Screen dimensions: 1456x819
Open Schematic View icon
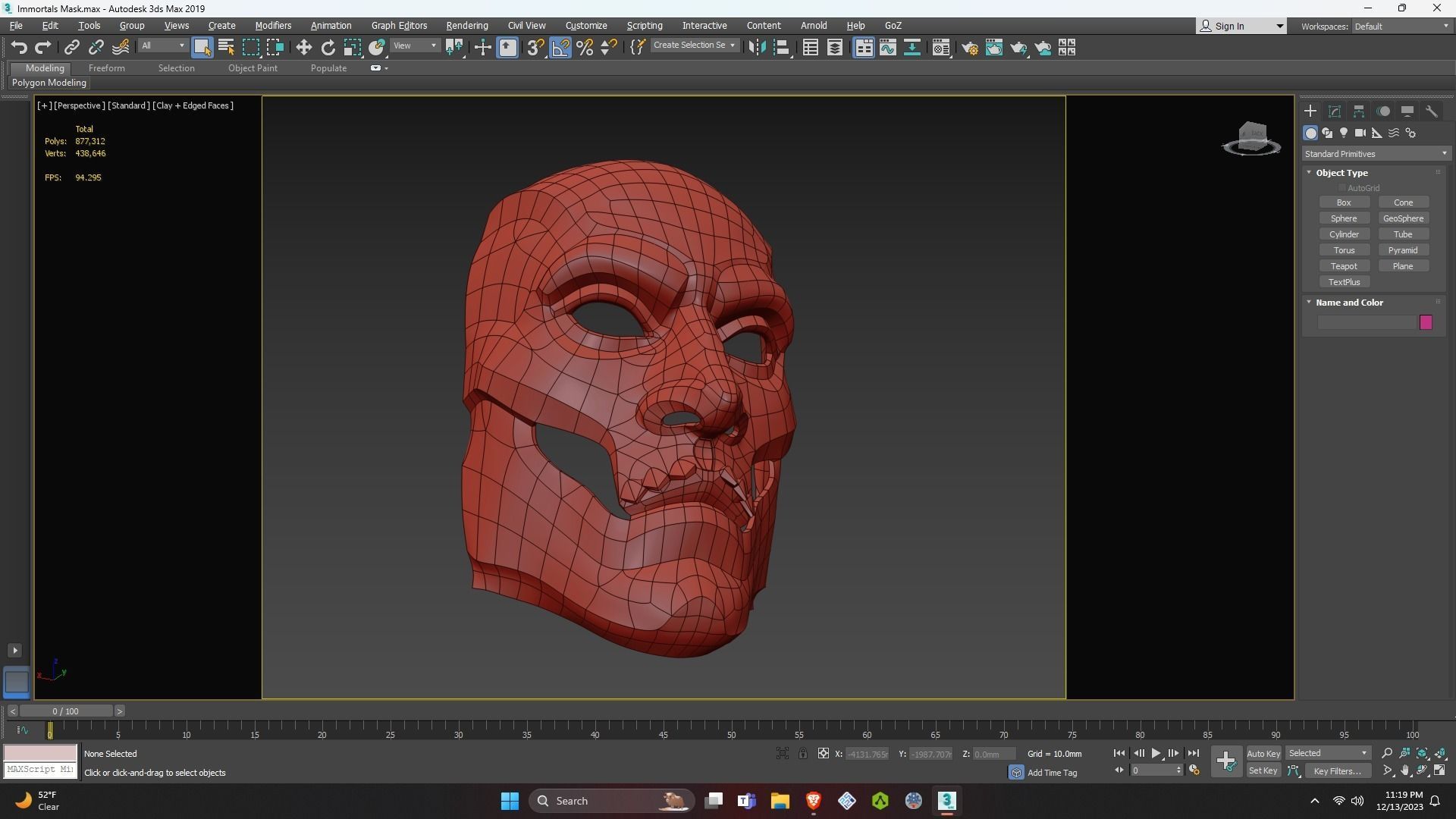(x=912, y=48)
